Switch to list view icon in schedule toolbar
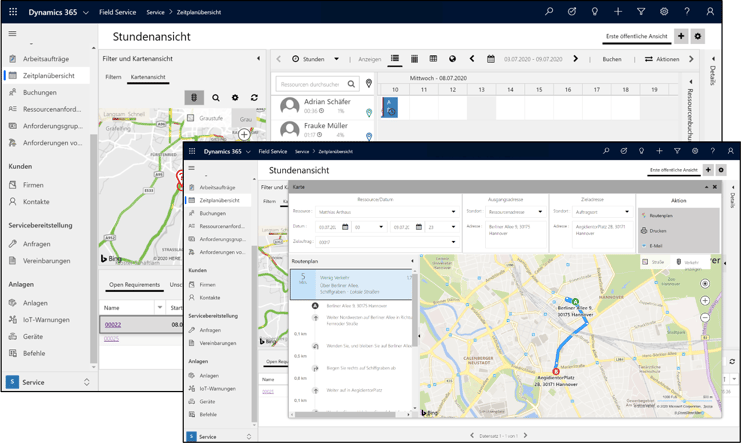The width and height of the screenshot is (750, 448). pos(395,58)
